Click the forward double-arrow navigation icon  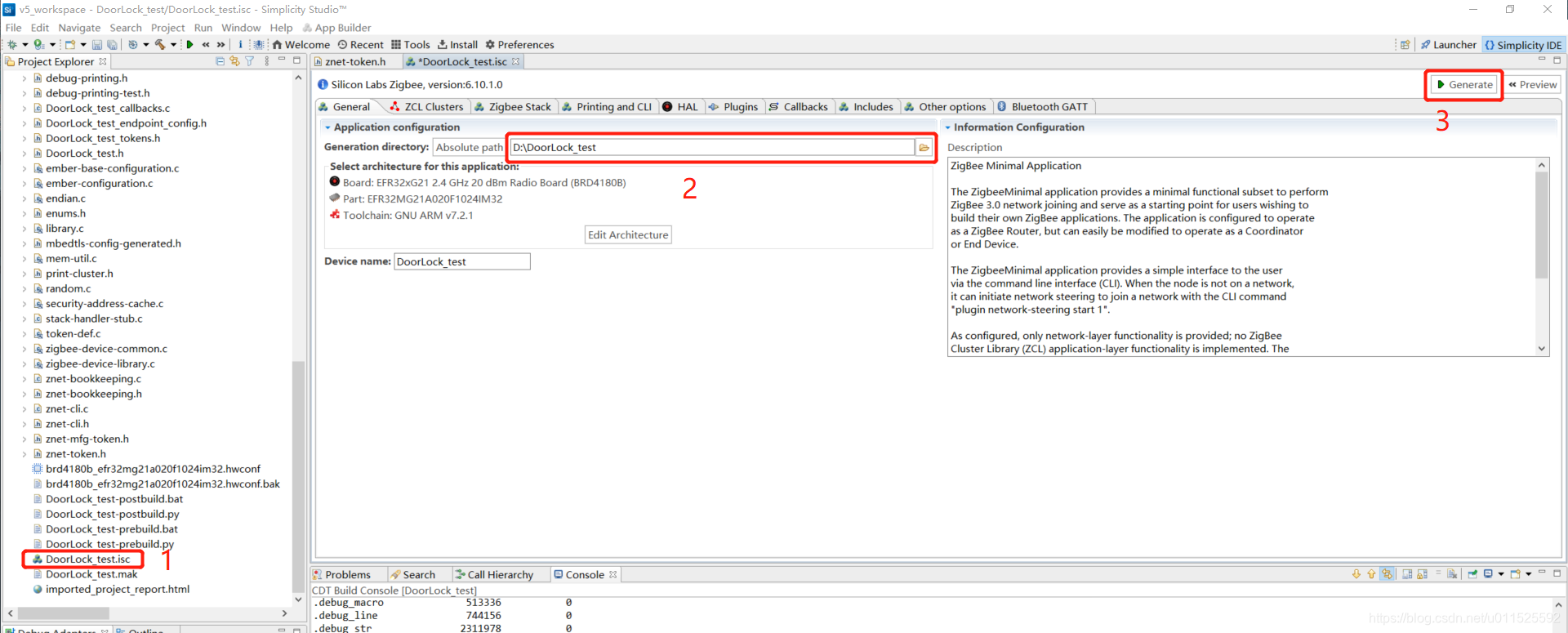pyautogui.click(x=220, y=44)
